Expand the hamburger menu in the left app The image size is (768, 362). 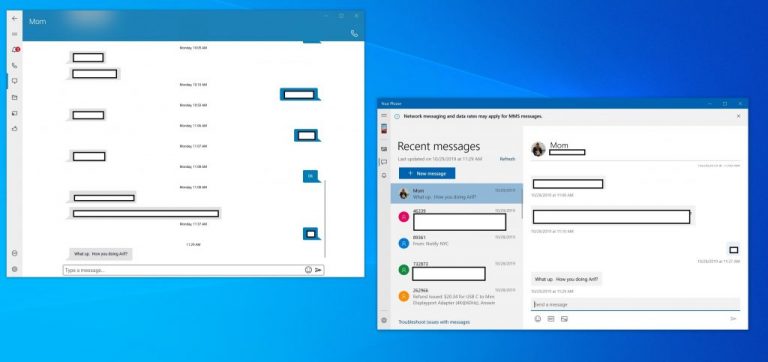click(15, 34)
